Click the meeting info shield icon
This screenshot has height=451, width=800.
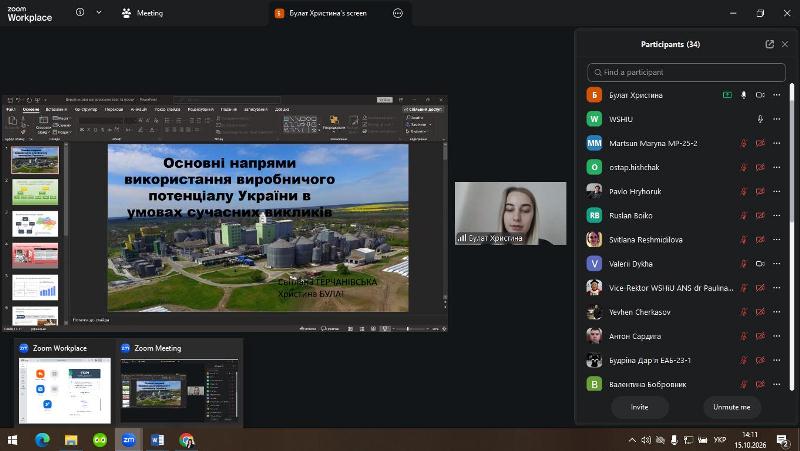(x=80, y=12)
